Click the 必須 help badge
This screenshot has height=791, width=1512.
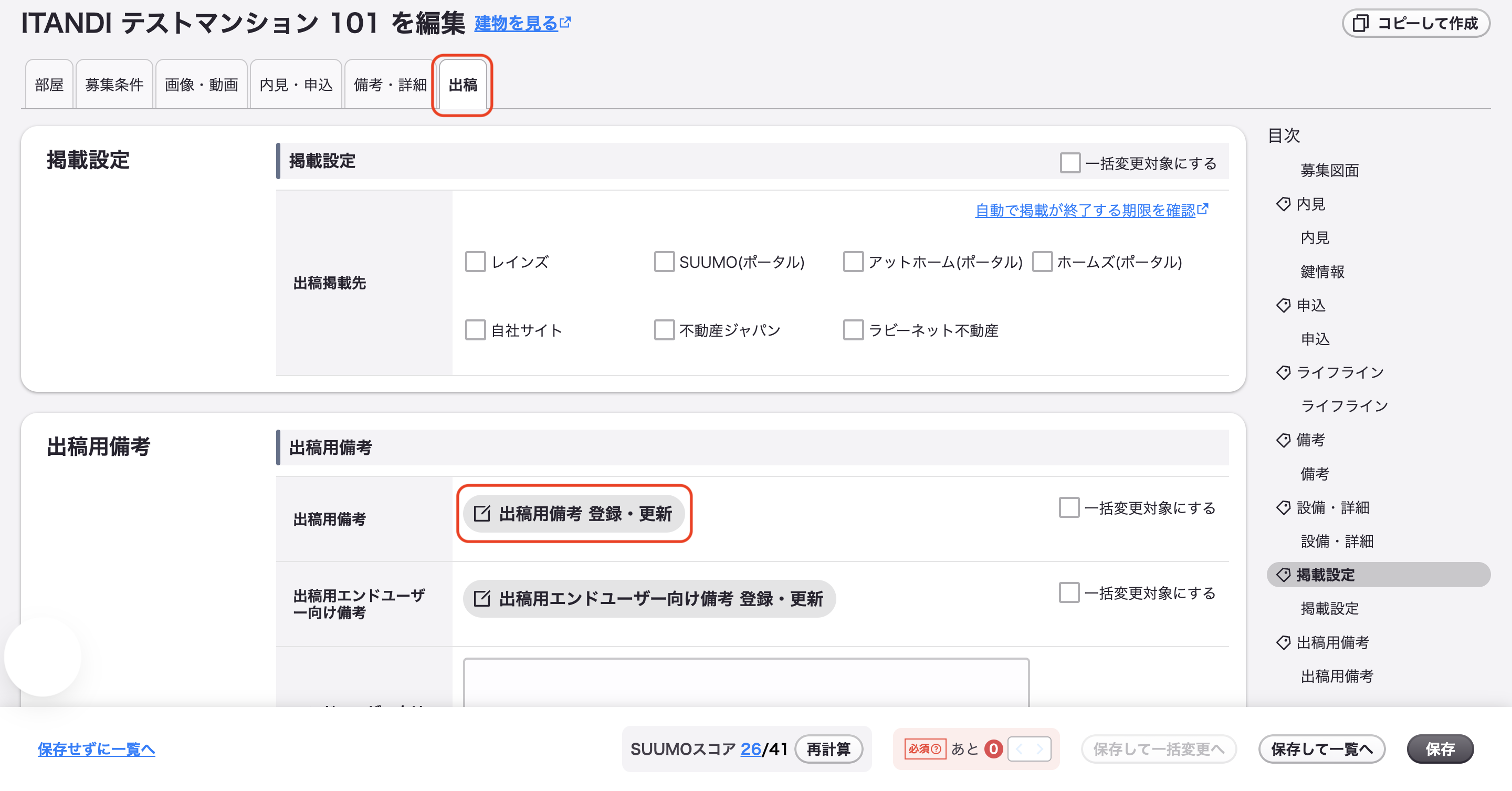(925, 749)
